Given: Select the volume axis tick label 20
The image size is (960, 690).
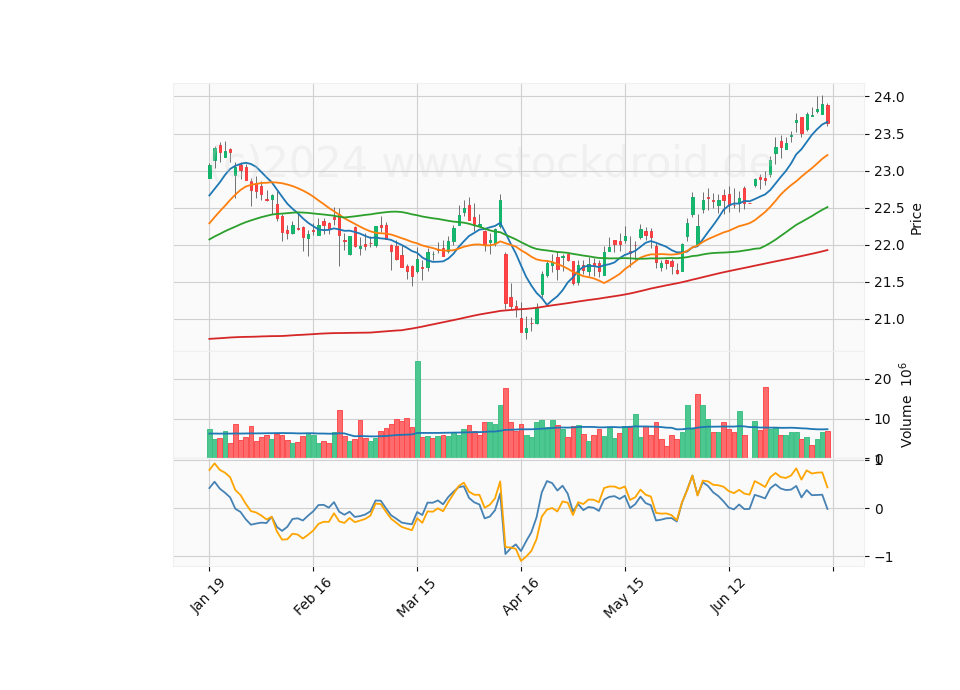Looking at the screenshot, I should (x=882, y=380).
